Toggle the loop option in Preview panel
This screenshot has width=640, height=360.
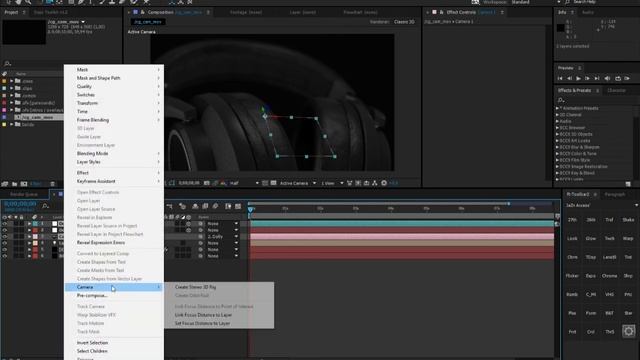(618, 78)
